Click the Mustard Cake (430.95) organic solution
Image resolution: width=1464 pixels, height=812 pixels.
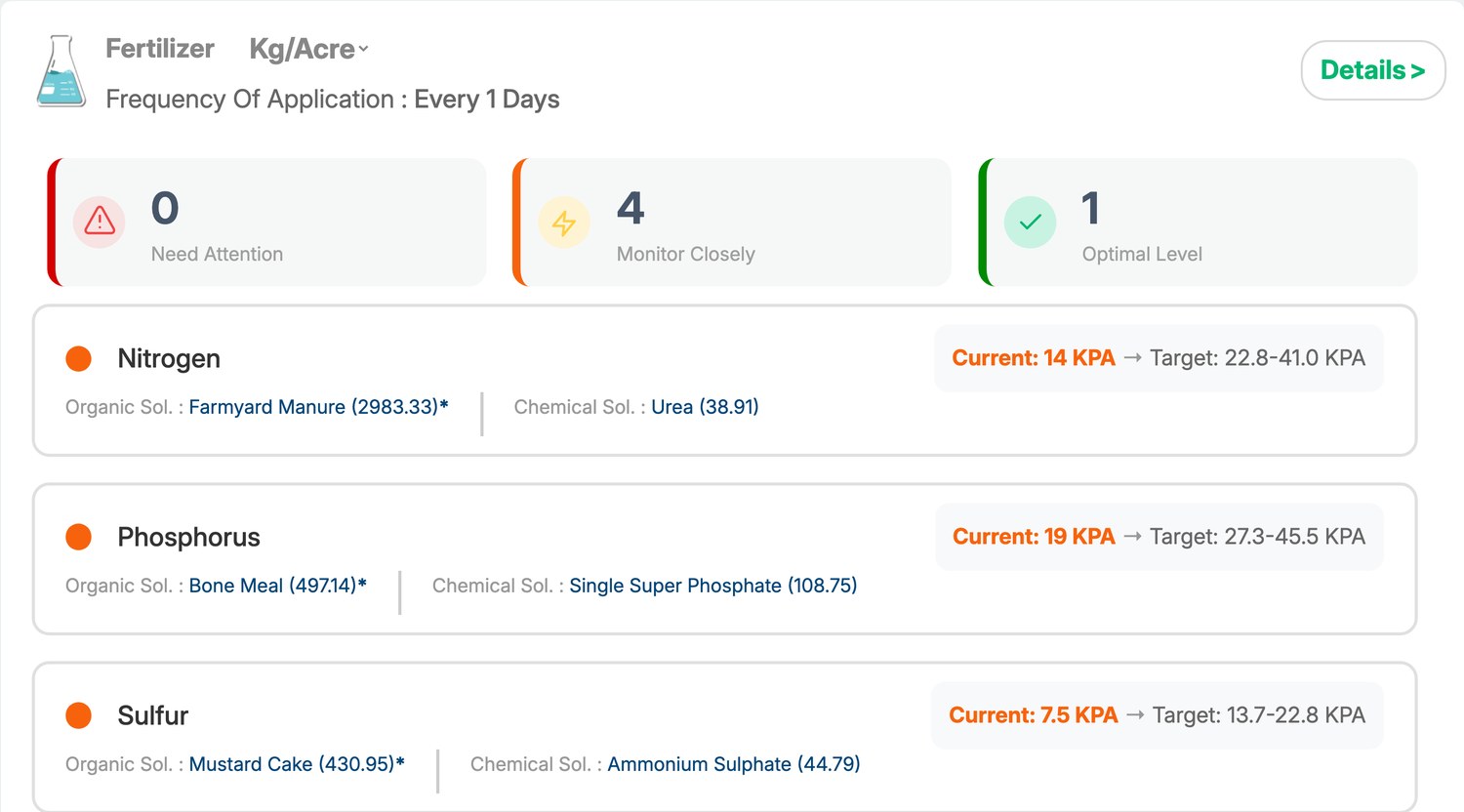point(297,764)
